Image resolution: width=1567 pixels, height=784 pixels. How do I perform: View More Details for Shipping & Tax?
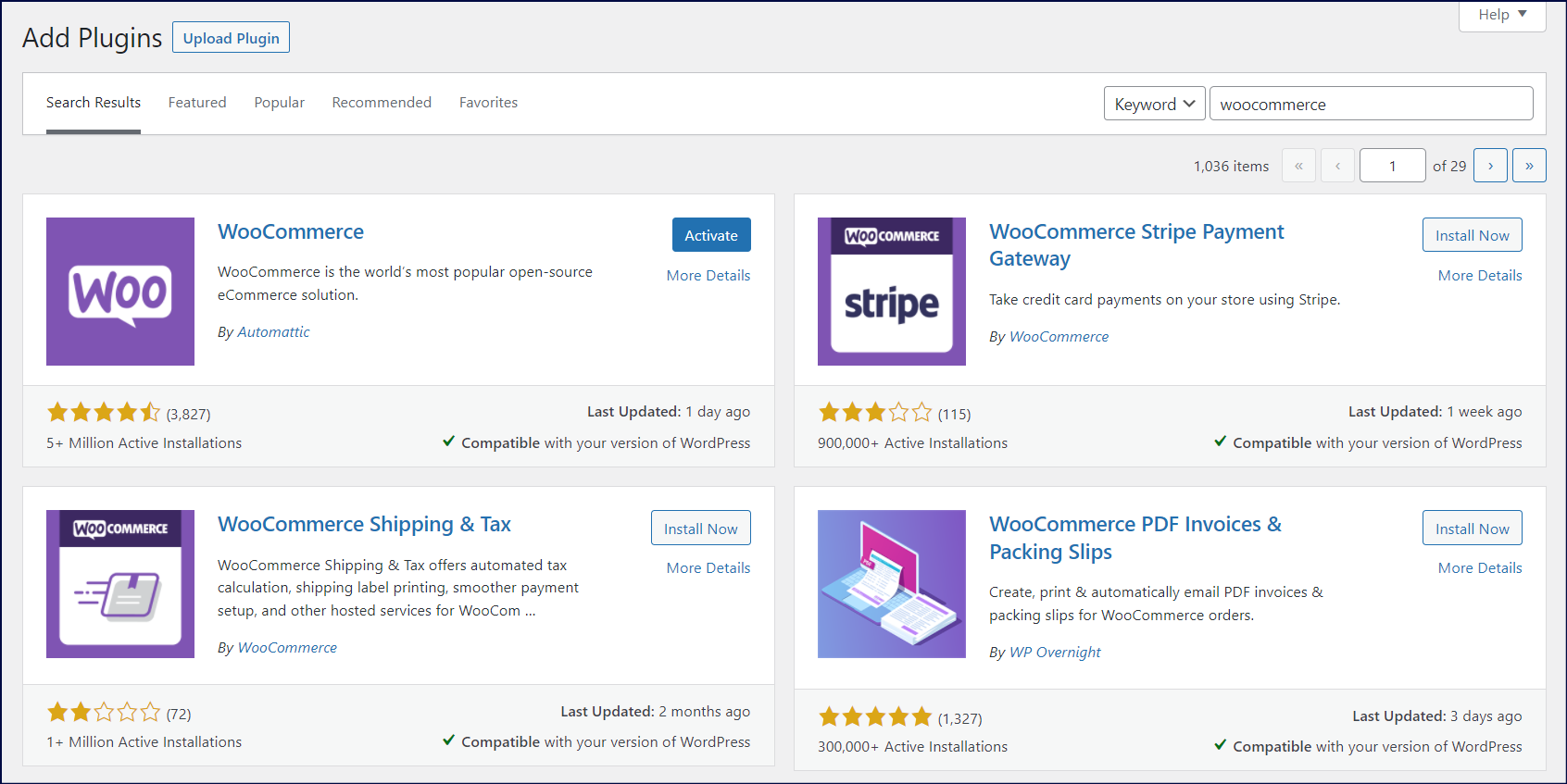pos(708,567)
